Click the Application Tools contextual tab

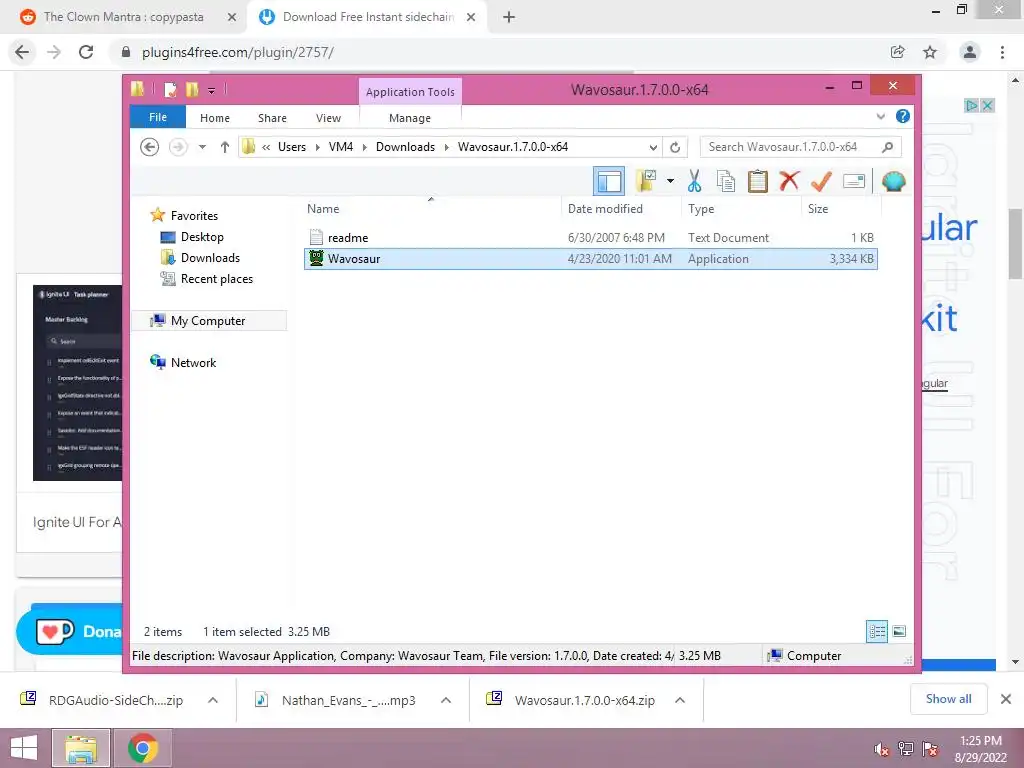[x=410, y=92]
